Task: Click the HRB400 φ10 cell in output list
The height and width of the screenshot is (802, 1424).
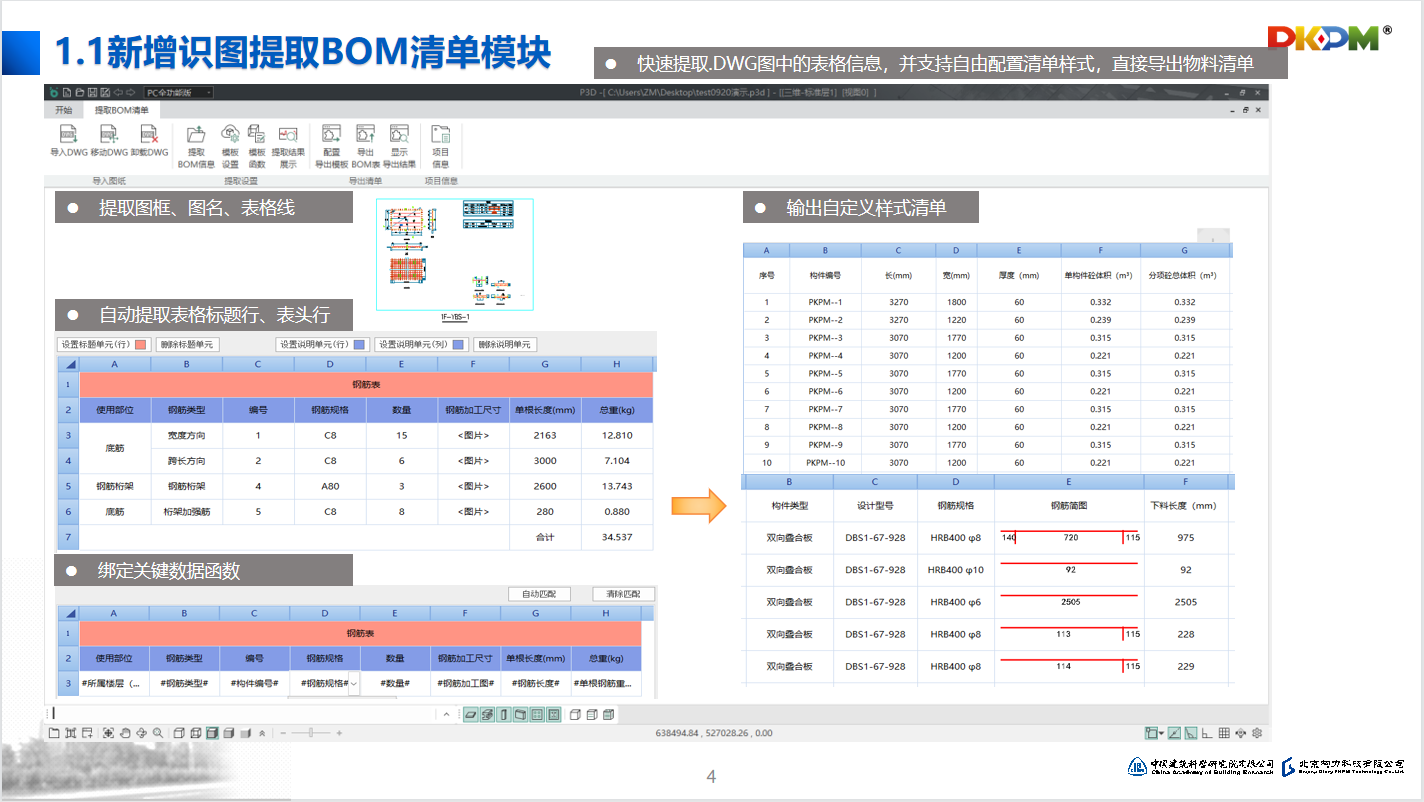Action: click(x=955, y=570)
